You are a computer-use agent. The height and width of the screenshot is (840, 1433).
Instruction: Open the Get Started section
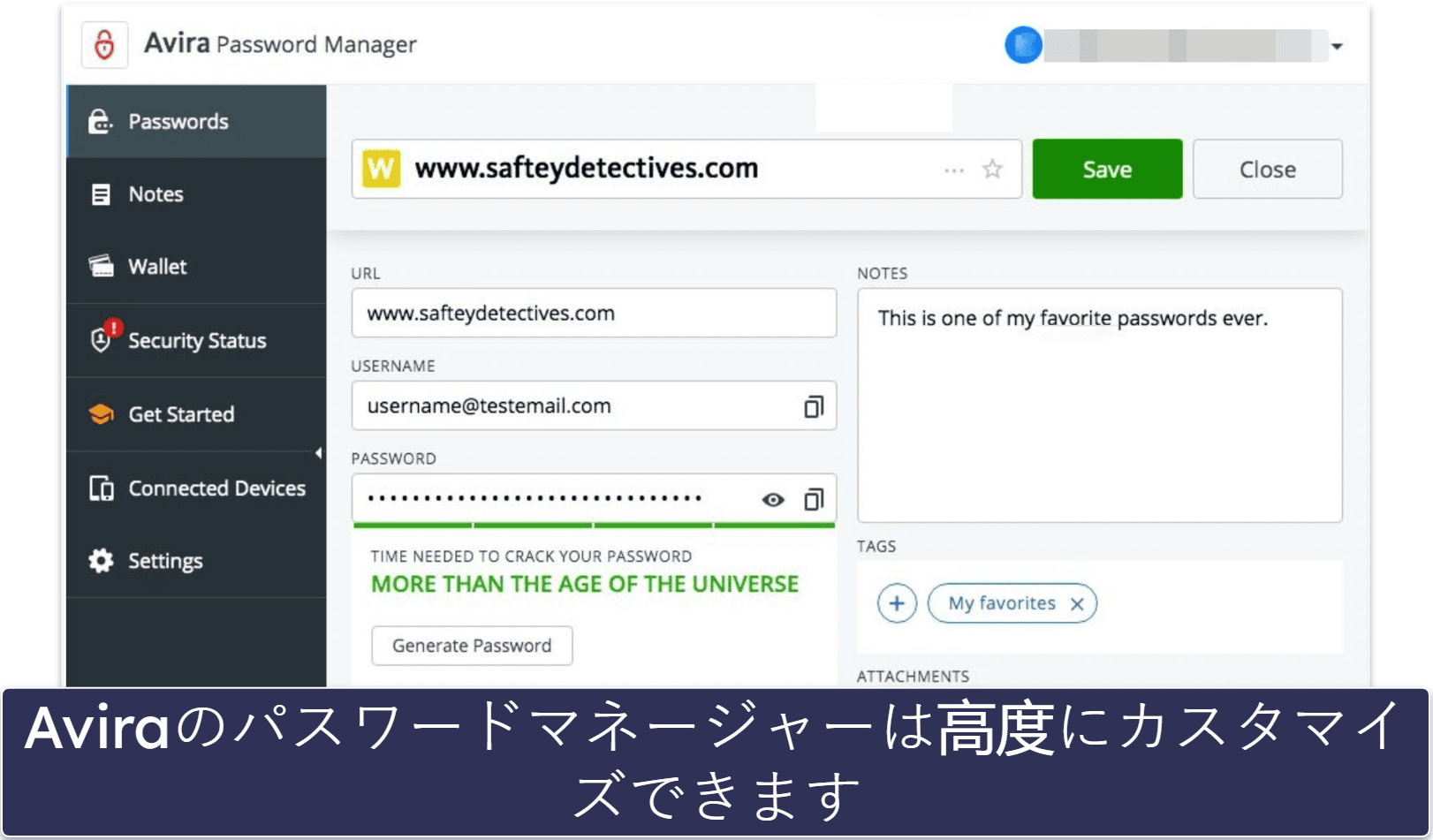click(196, 414)
